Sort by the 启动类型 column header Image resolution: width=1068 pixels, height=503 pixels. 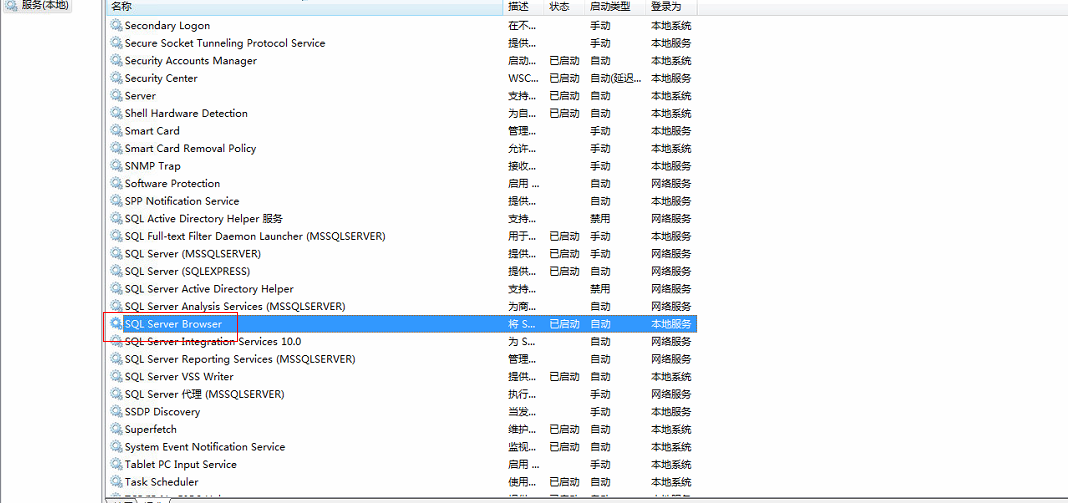click(x=615, y=7)
